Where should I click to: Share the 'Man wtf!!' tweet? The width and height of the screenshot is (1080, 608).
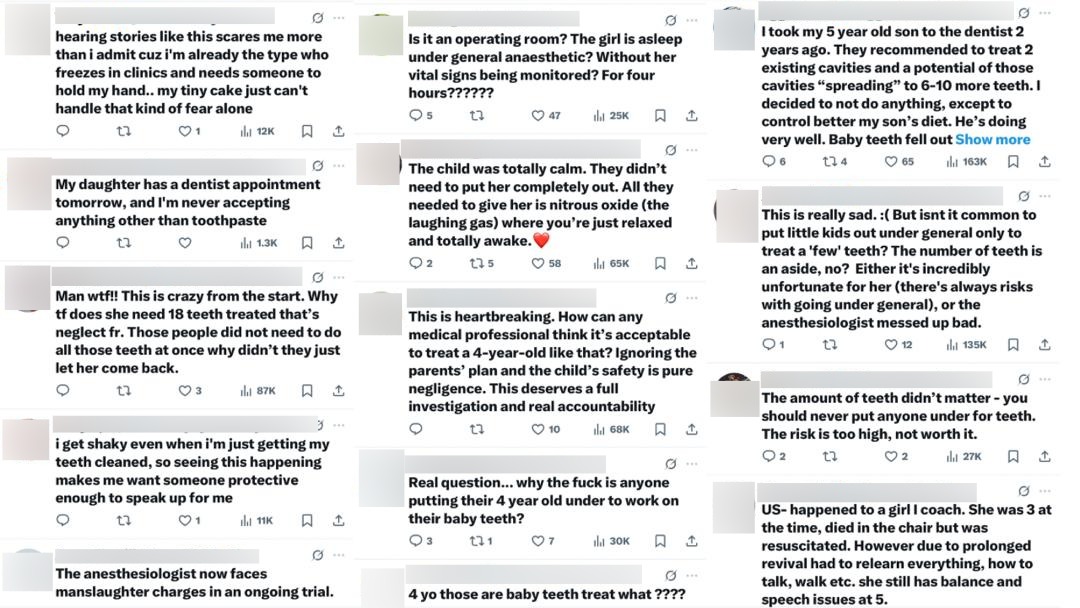[x=339, y=391]
